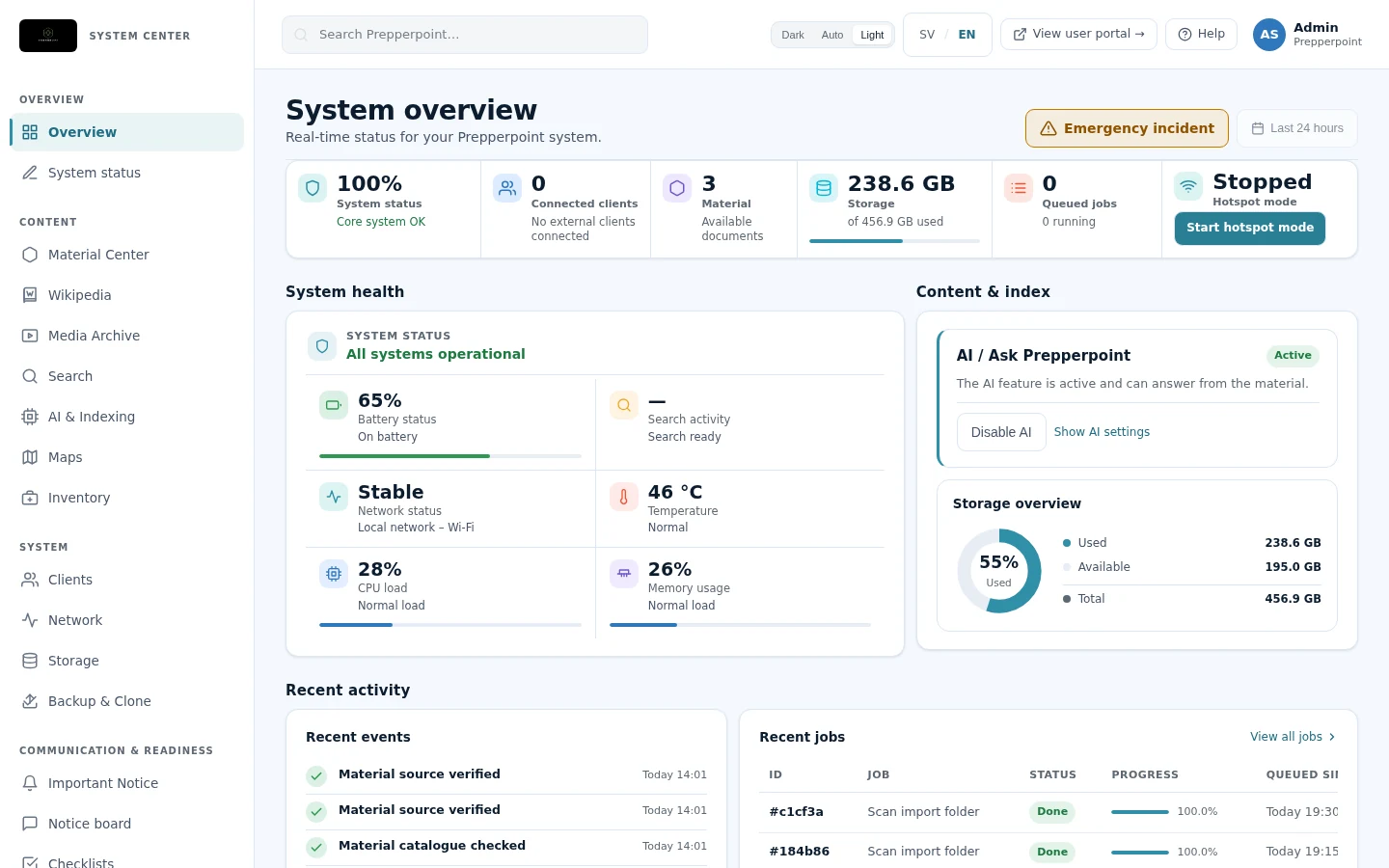Click the Emergency incident button
Viewport: 1389px width, 868px height.
[1127, 128]
